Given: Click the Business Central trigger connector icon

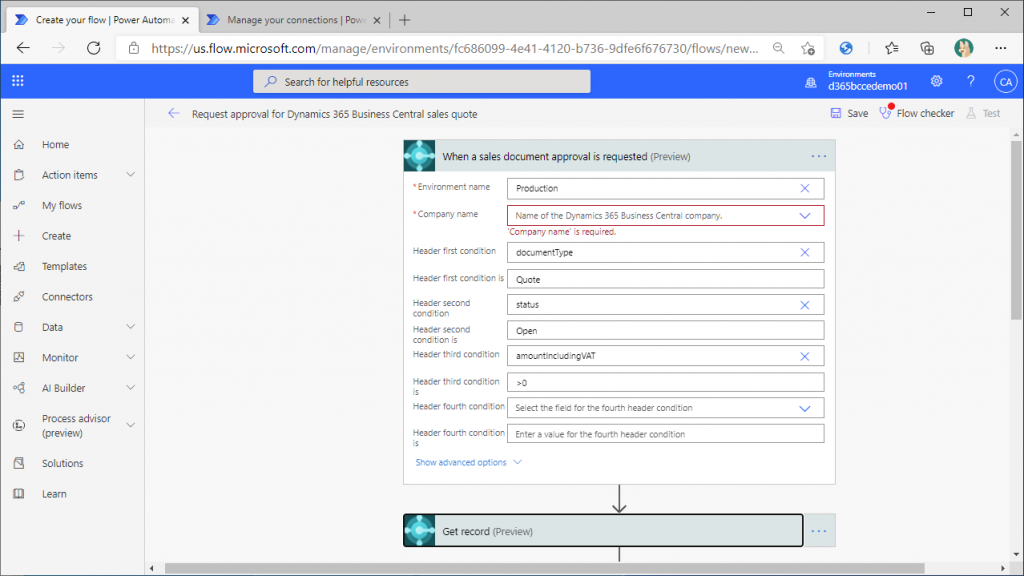Looking at the screenshot, I should pos(419,156).
